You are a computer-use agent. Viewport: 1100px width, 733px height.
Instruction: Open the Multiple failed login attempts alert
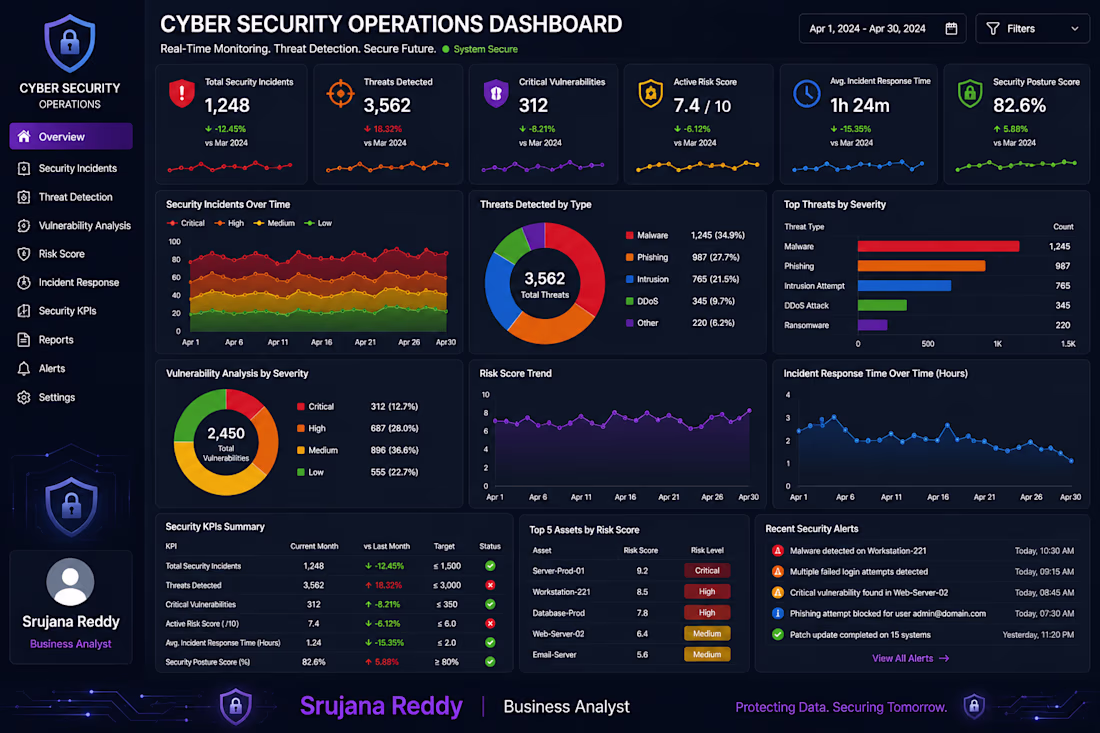point(923,572)
